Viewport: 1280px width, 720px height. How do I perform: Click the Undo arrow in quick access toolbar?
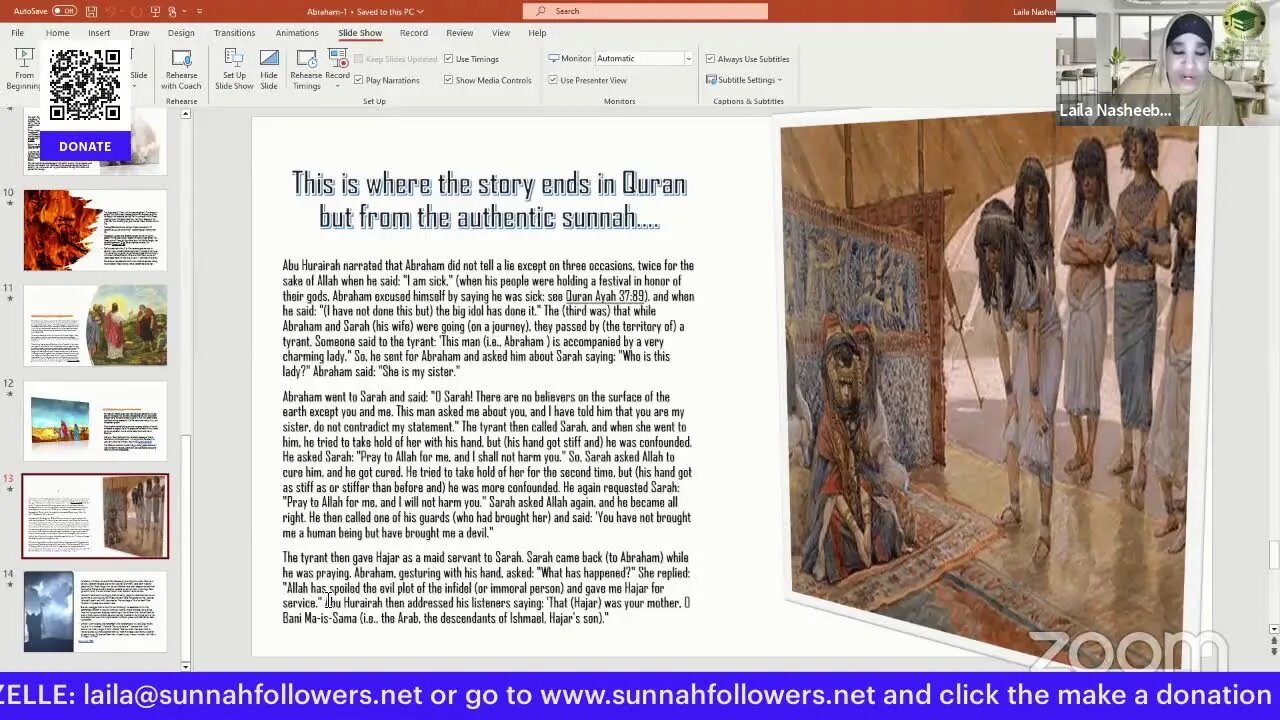click(x=113, y=11)
